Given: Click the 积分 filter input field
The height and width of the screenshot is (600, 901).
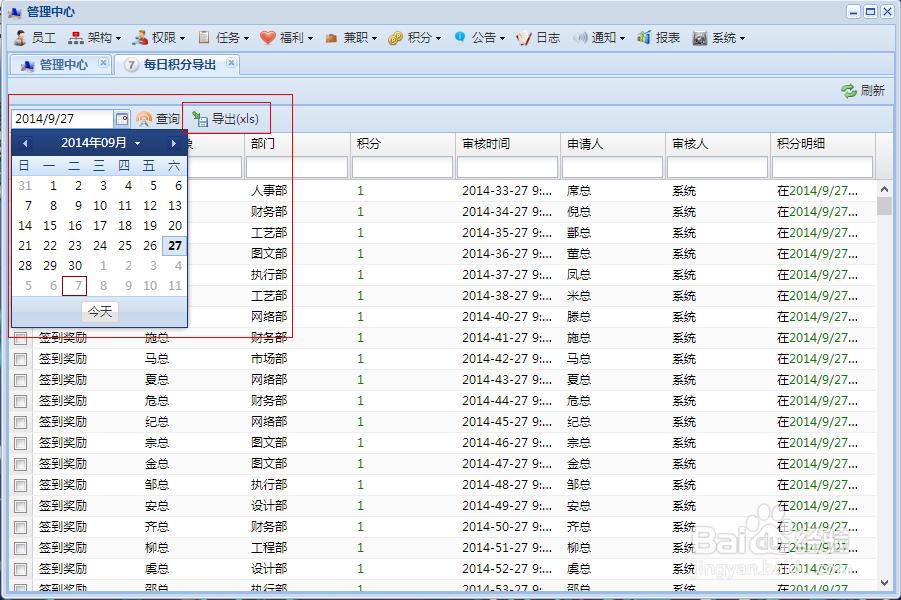Looking at the screenshot, I should tap(403, 167).
